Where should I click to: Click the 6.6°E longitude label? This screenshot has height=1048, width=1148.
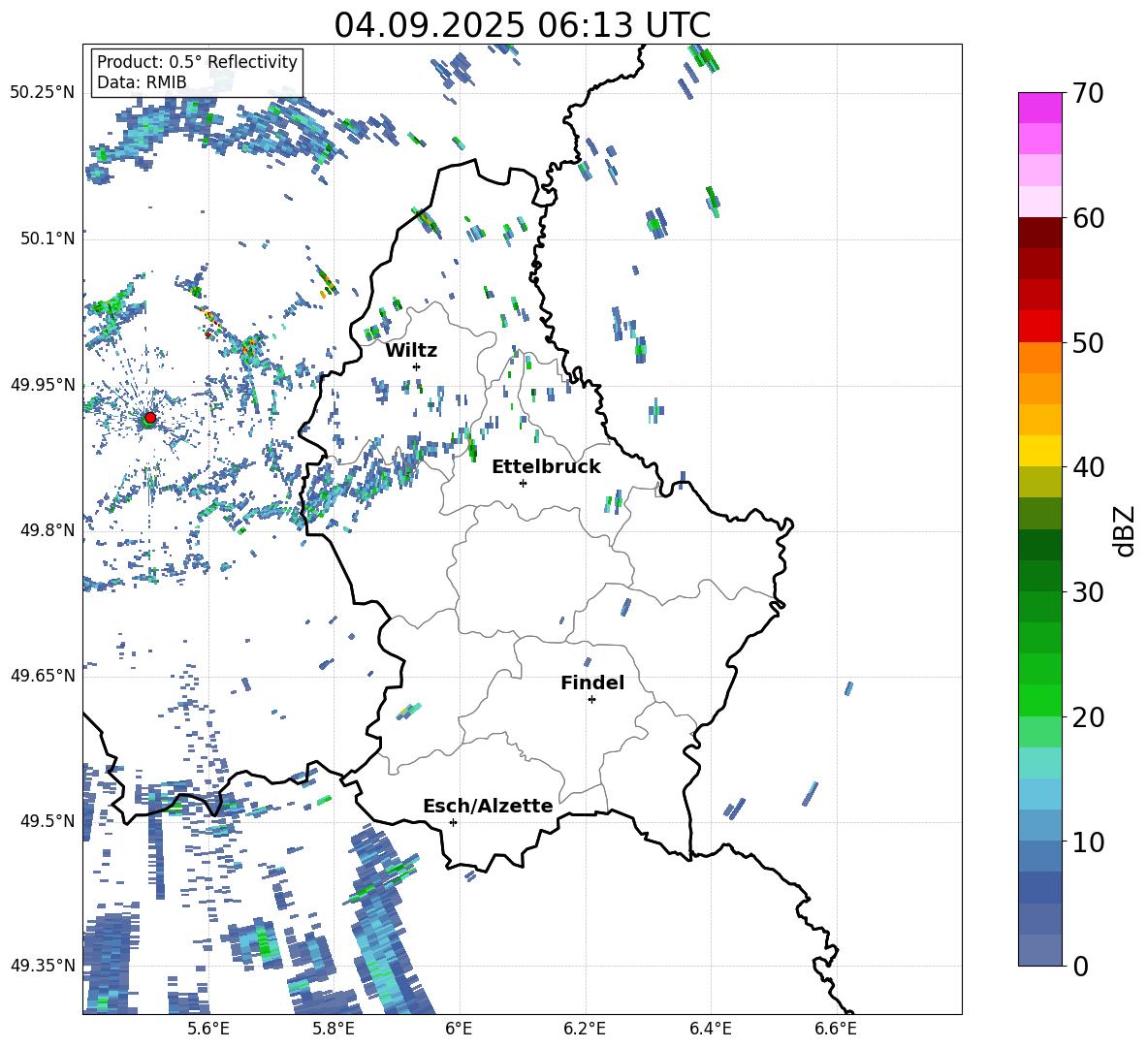pyautogui.click(x=836, y=1029)
